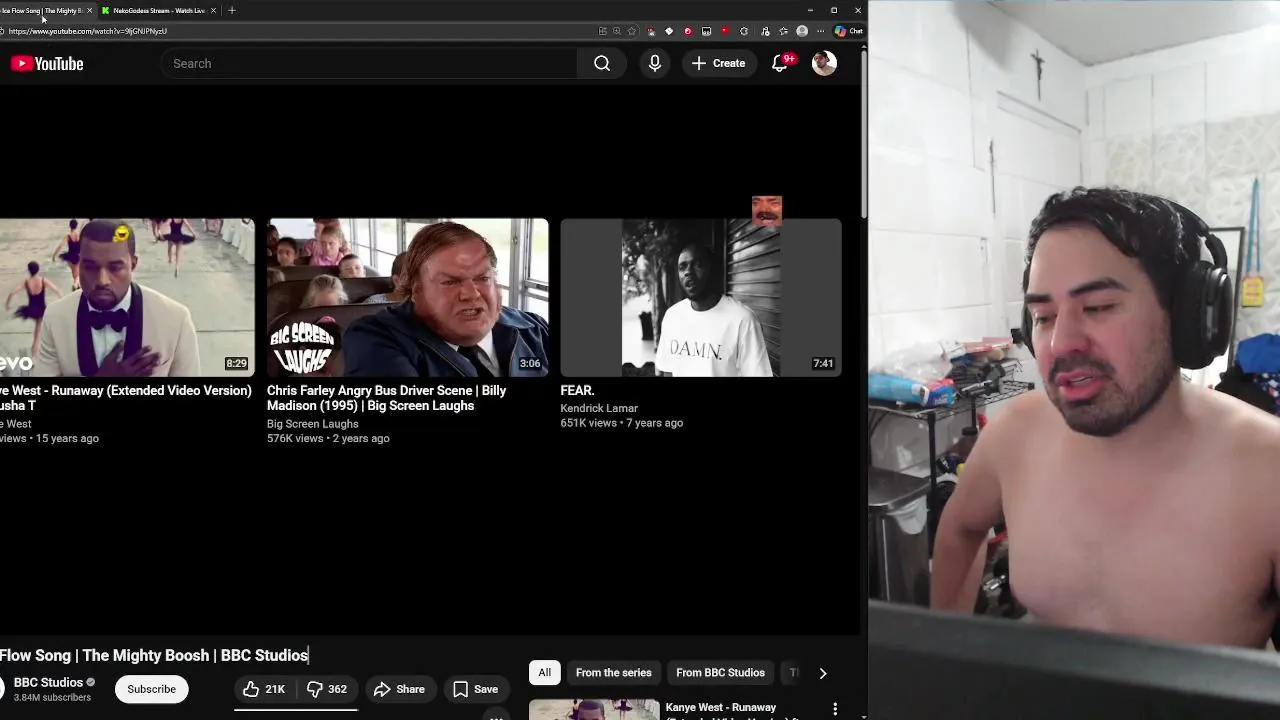Zoom the page with address bar magnifier
This screenshot has height=720, width=1280.
(617, 31)
